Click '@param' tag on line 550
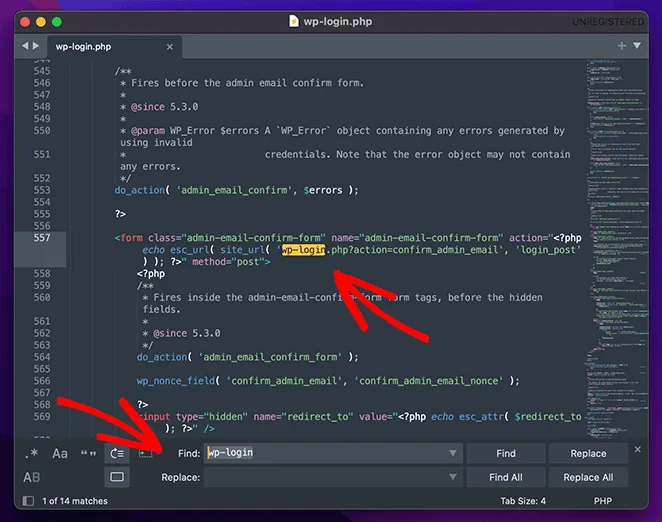 (148, 131)
